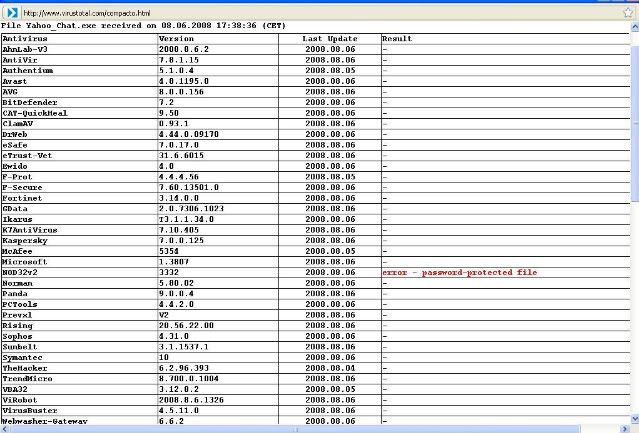The height and width of the screenshot is (433, 639).
Task: Select the 'BitDefender' cell
Action: click(x=79, y=103)
